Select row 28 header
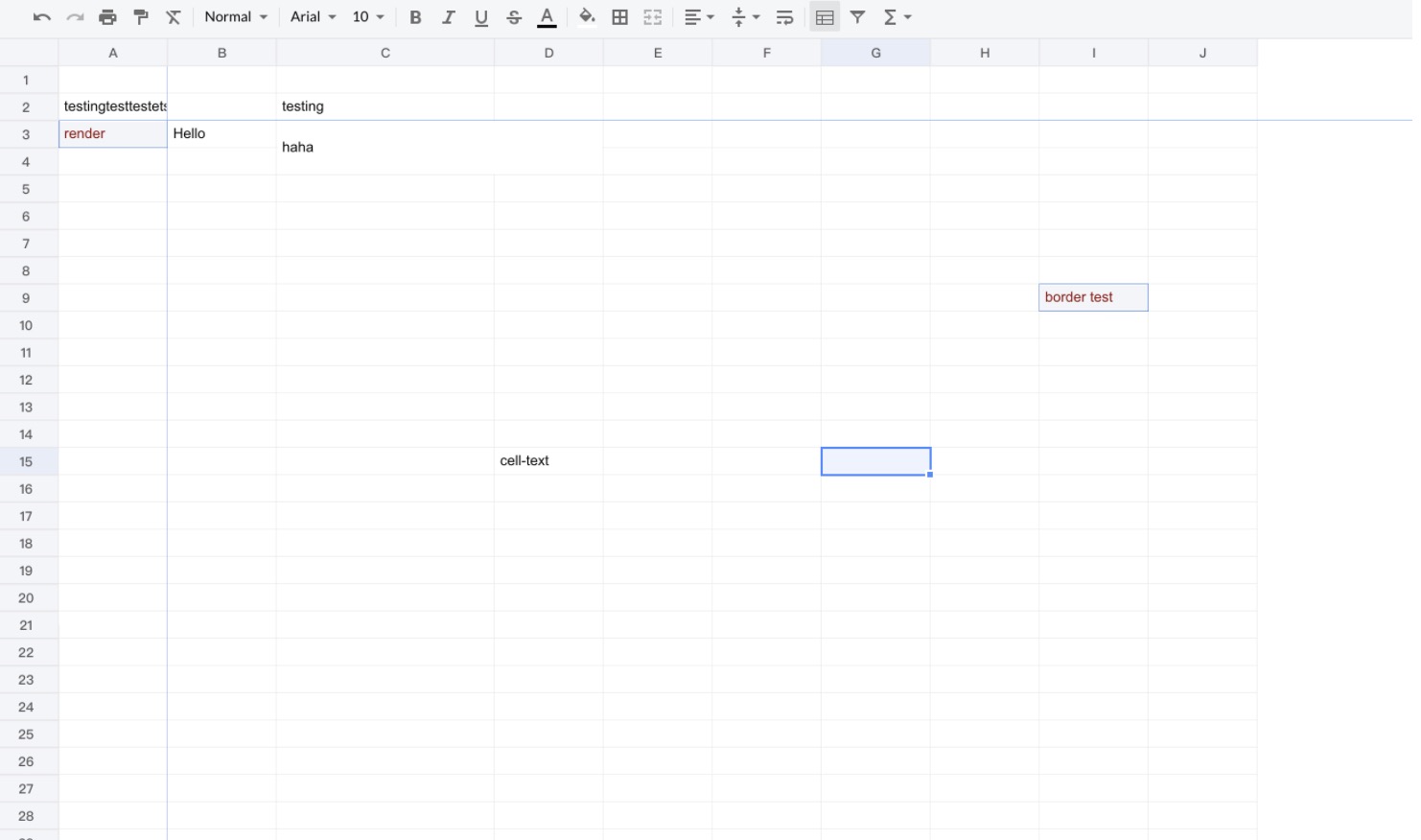 click(x=29, y=816)
